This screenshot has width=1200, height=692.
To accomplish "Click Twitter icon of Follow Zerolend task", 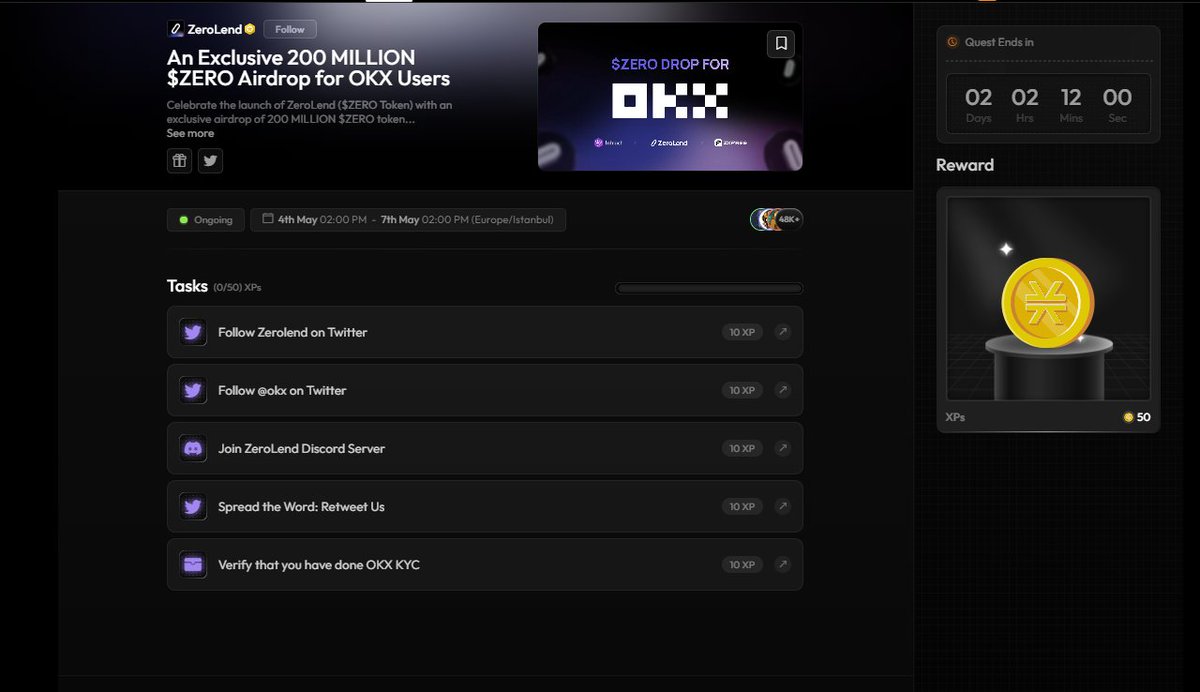I will 193,332.
